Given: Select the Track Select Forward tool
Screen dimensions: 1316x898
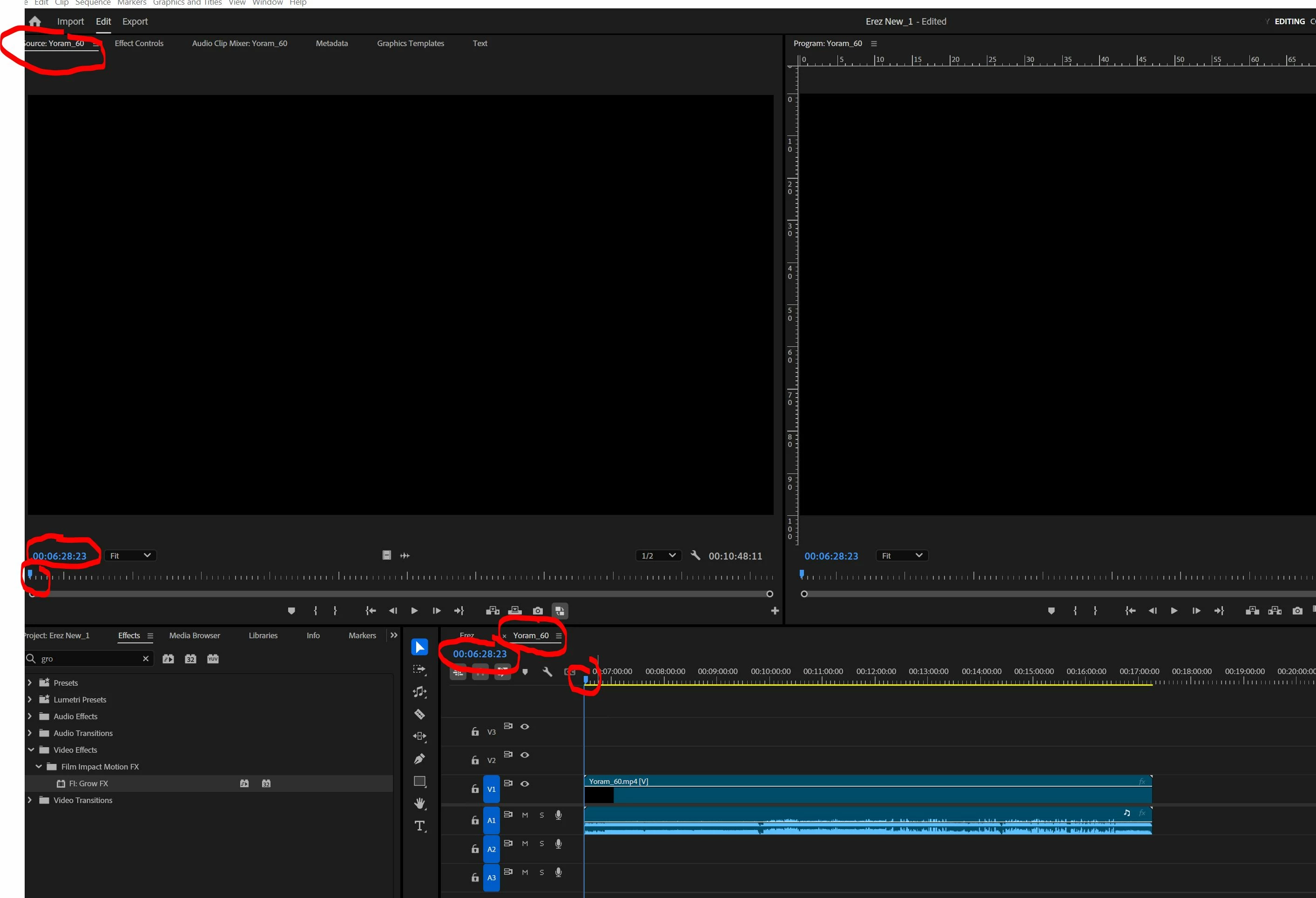Looking at the screenshot, I should click(x=419, y=669).
